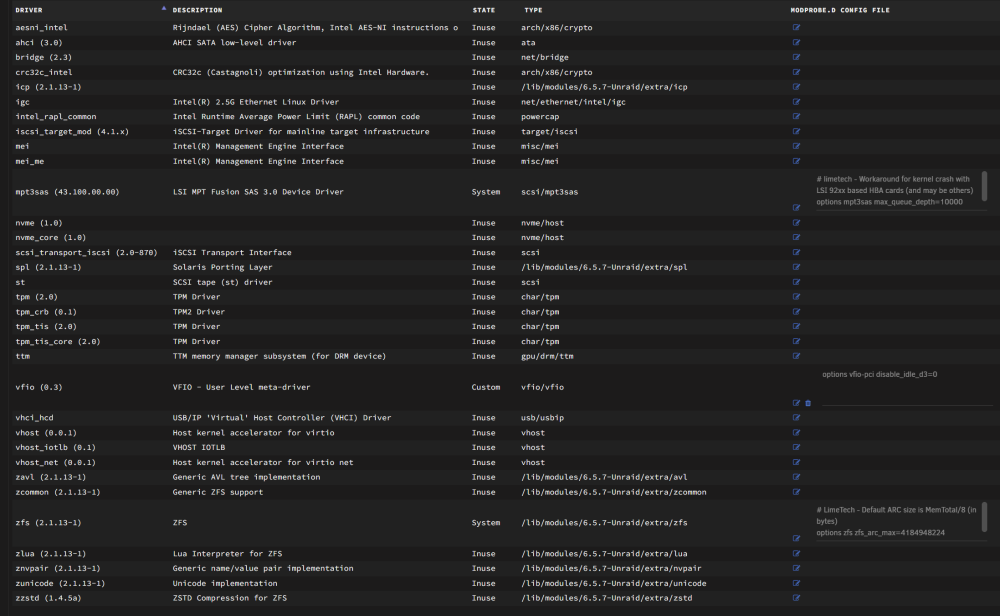This screenshot has height=616, width=1000.
Task: Click the mpt3sas max_queue_depth config text
Action: click(889, 202)
